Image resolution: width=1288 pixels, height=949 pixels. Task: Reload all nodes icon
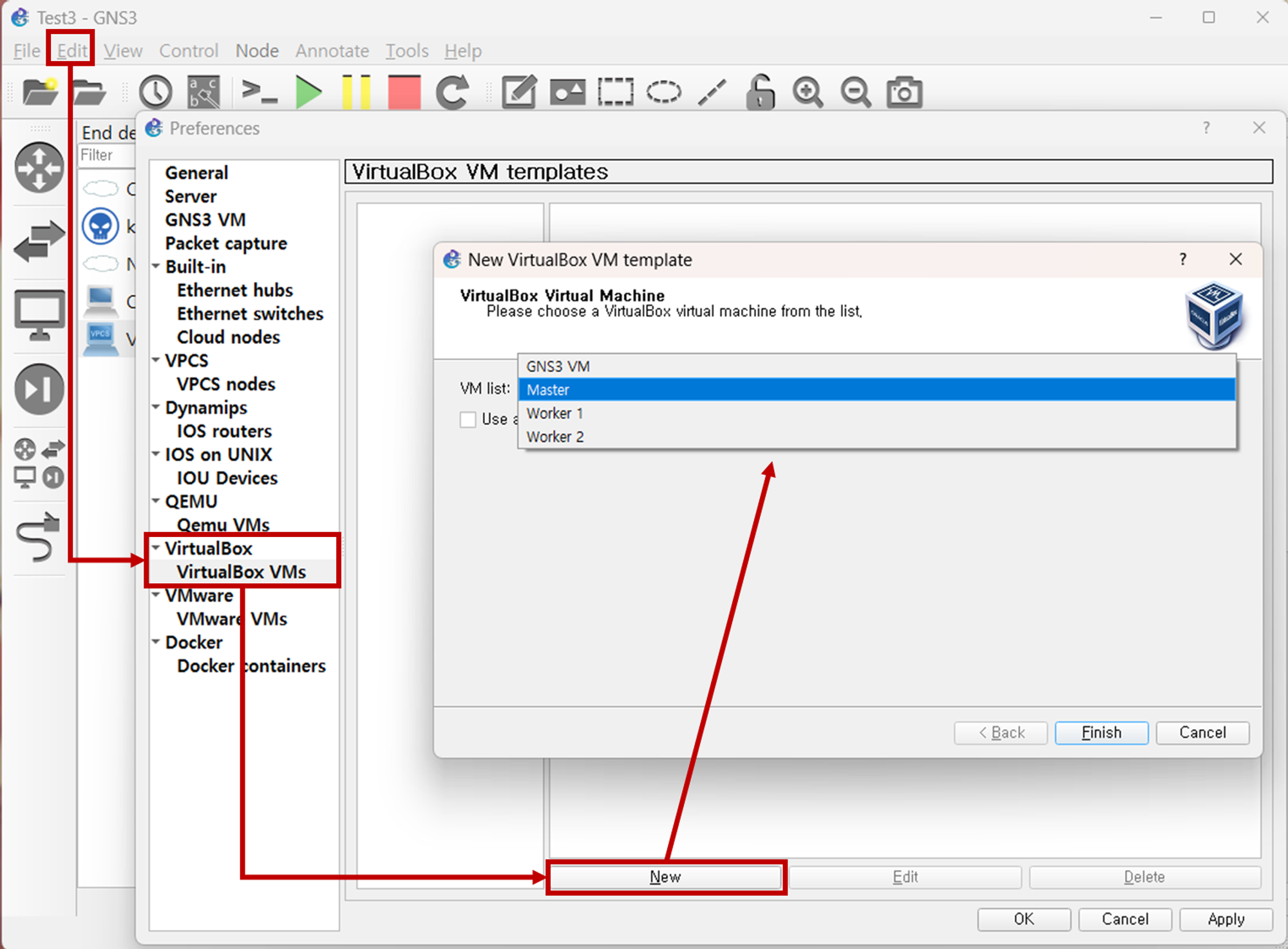pos(452,92)
